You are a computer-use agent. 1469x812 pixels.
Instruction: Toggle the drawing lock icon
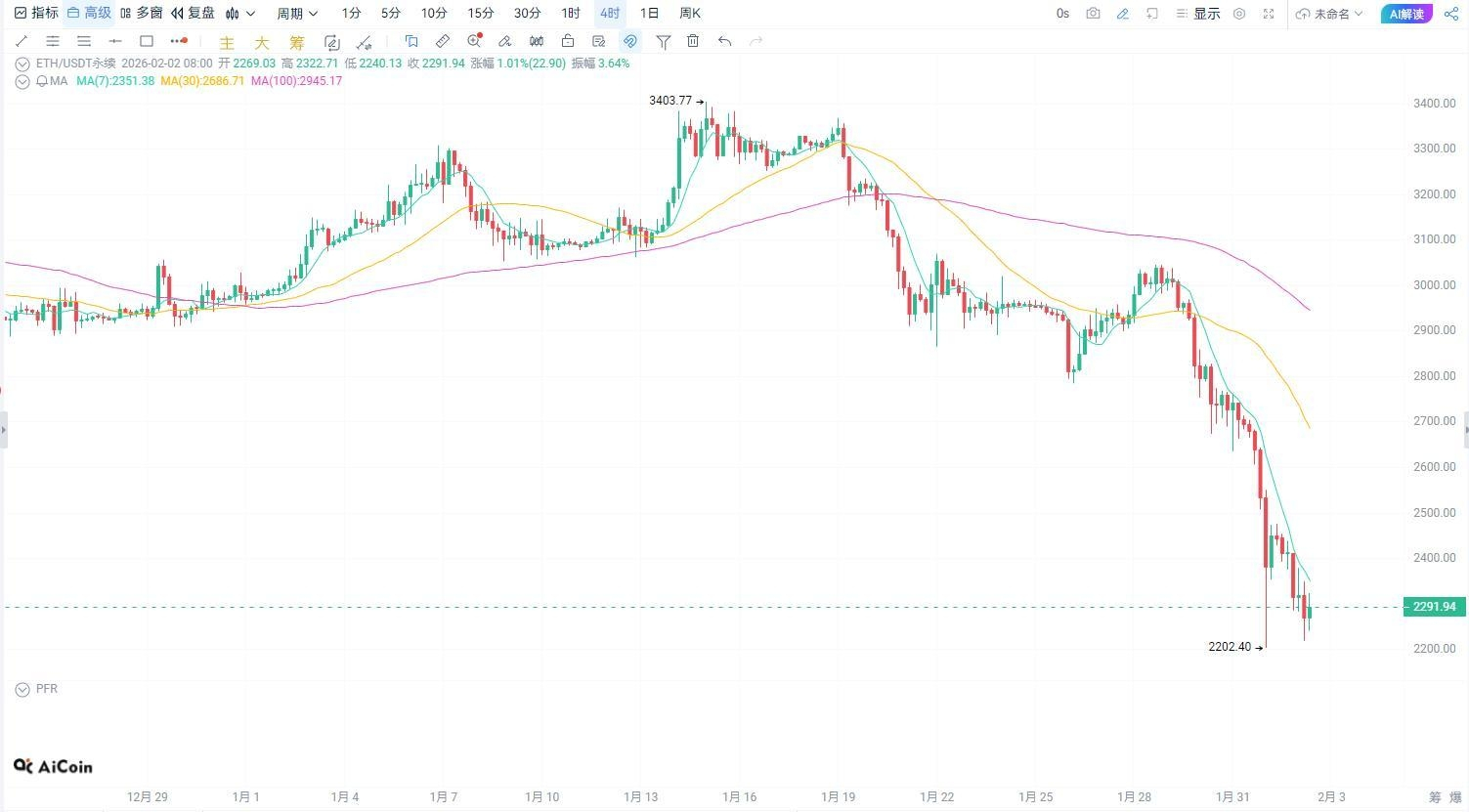click(568, 41)
